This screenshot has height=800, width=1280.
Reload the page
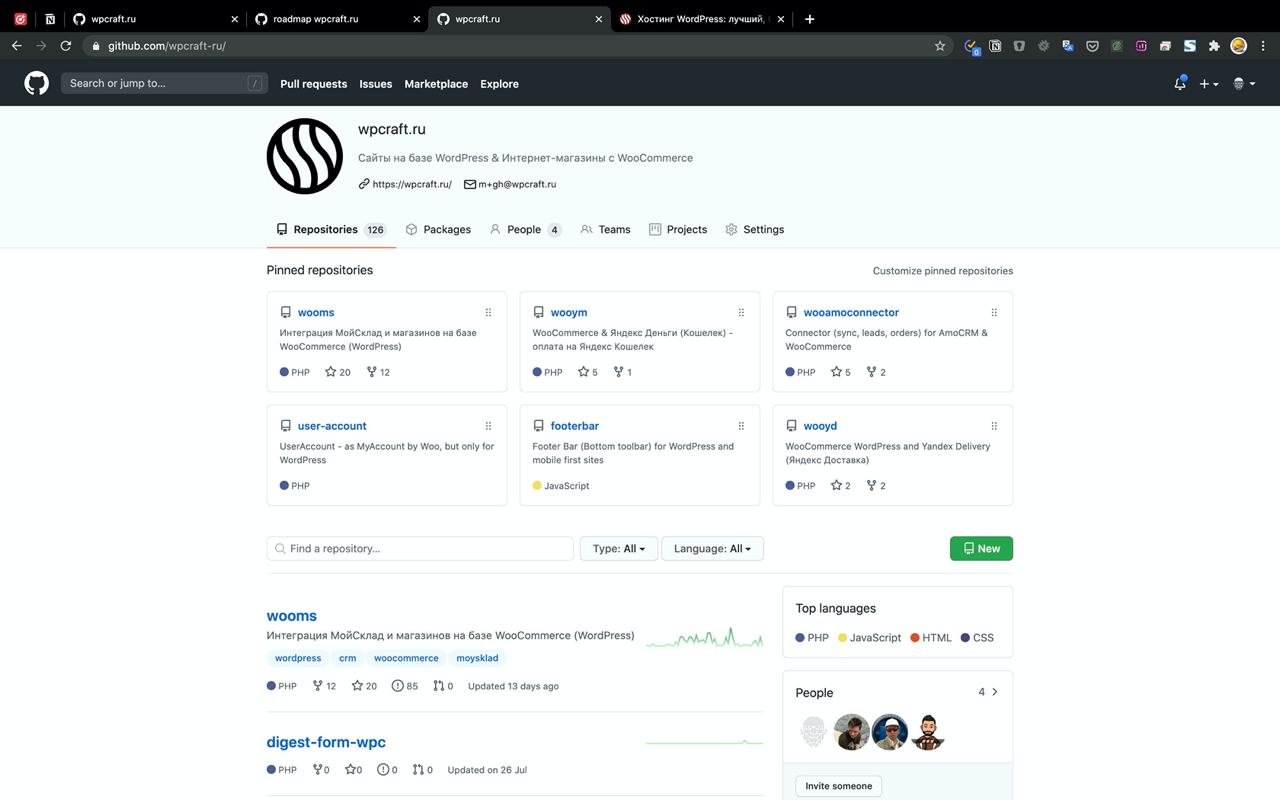pos(66,46)
